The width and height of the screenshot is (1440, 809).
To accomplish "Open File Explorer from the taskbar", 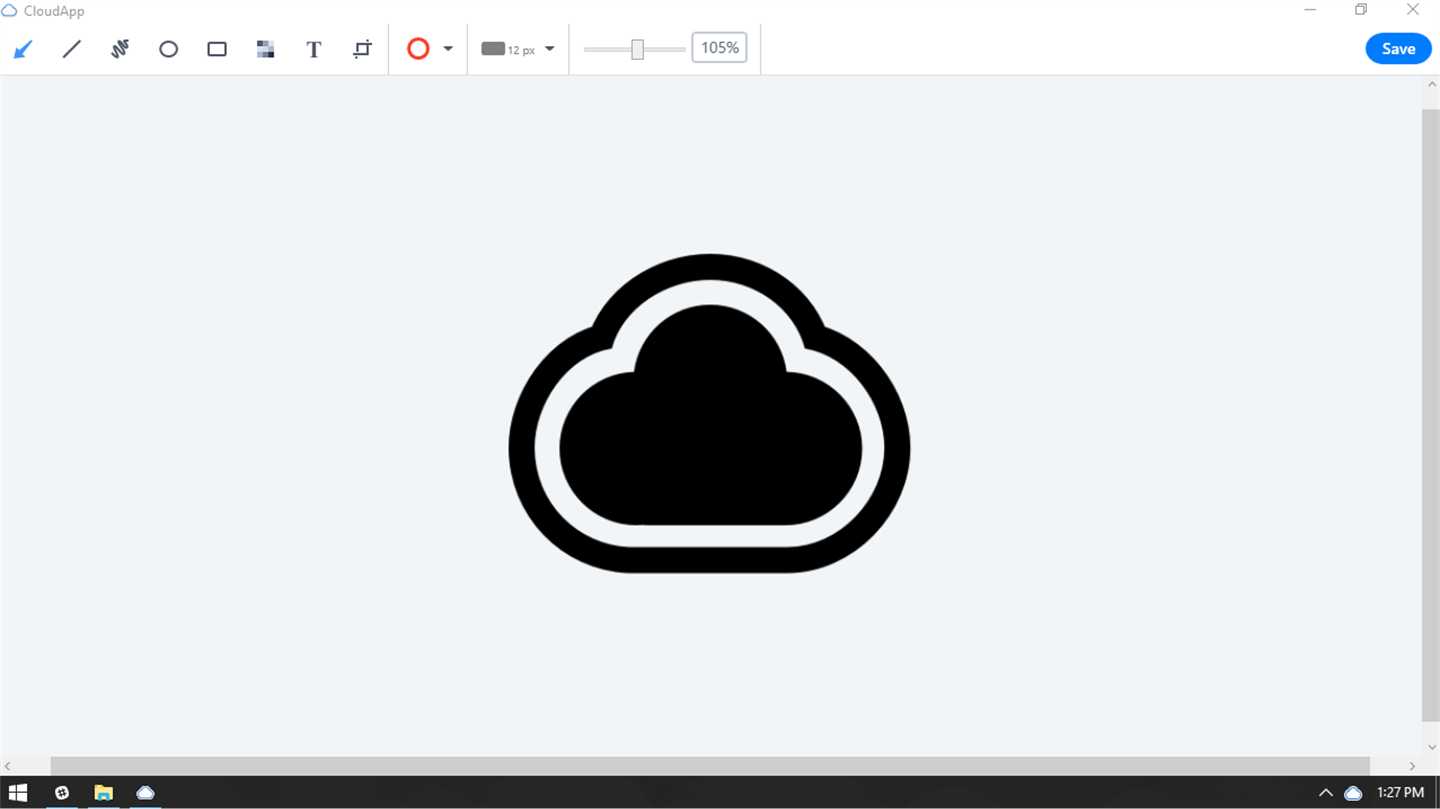I will pyautogui.click(x=103, y=793).
